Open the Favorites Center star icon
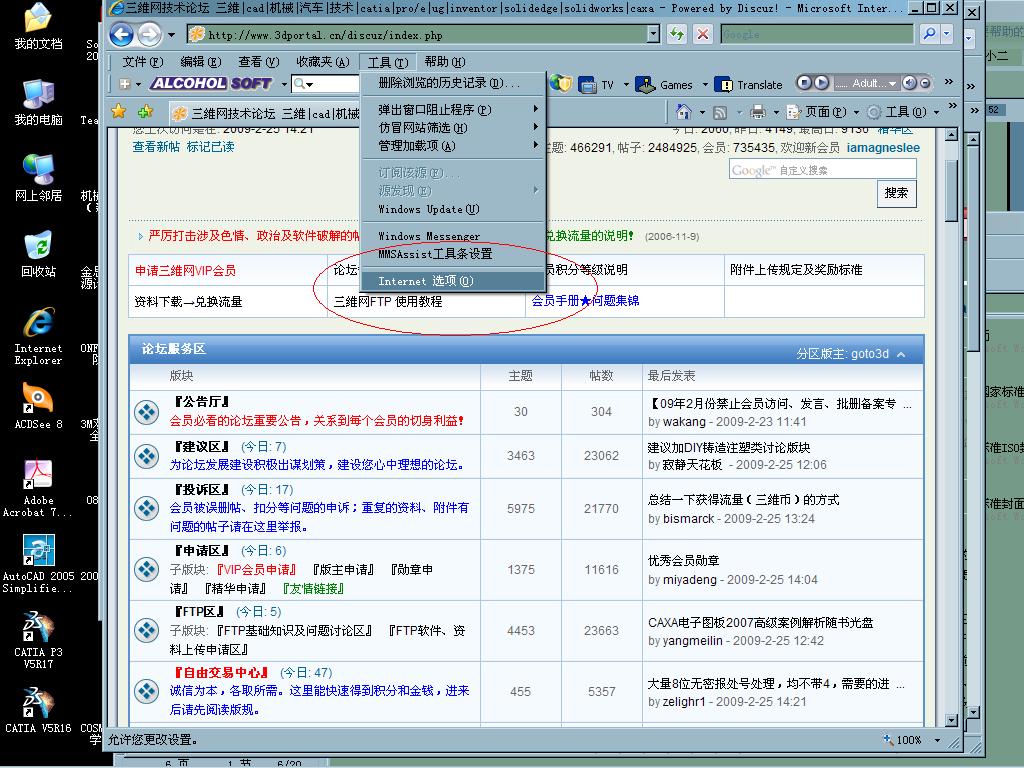Viewport: 1024px width, 768px height. pos(118,112)
